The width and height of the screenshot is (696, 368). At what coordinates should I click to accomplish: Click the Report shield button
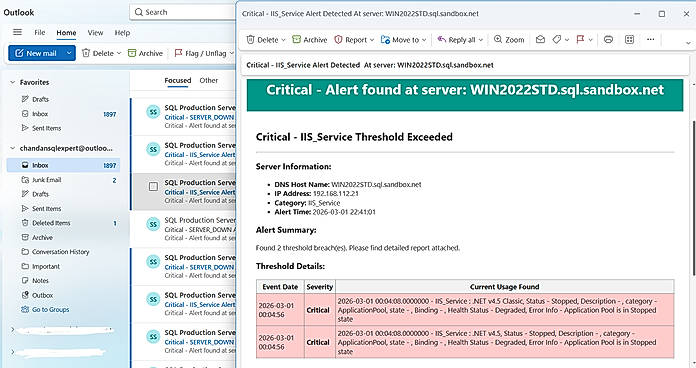(351, 40)
